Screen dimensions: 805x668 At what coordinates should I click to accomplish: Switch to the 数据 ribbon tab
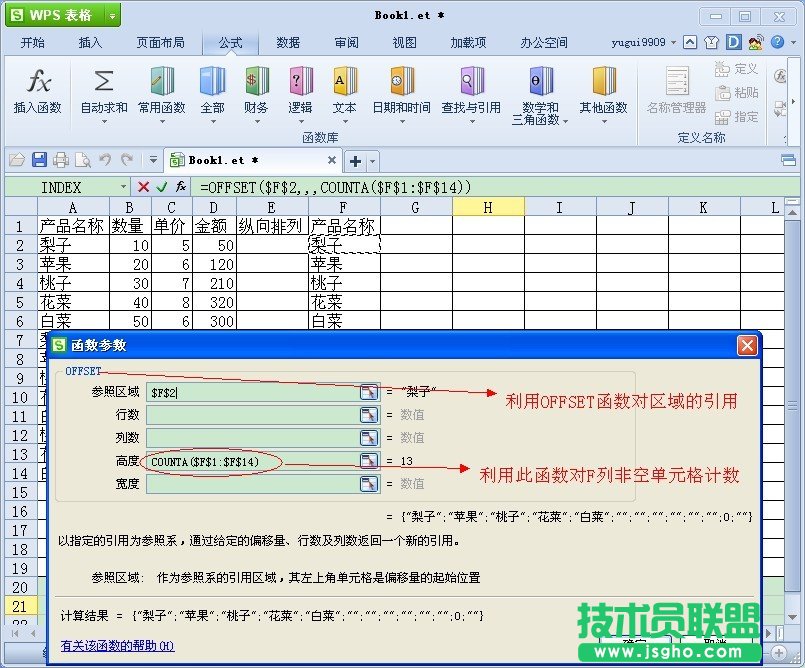(x=288, y=42)
